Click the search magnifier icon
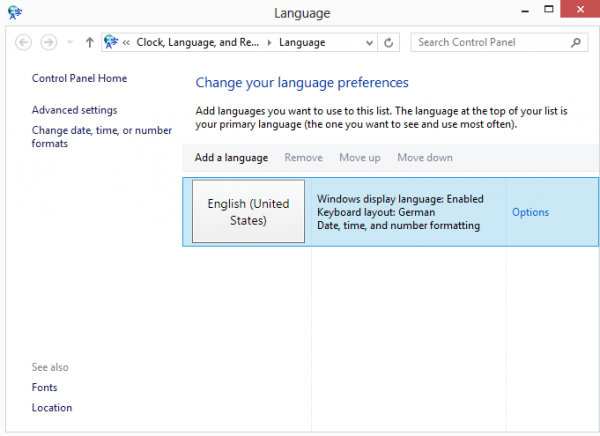The image size is (600, 436). point(576,42)
